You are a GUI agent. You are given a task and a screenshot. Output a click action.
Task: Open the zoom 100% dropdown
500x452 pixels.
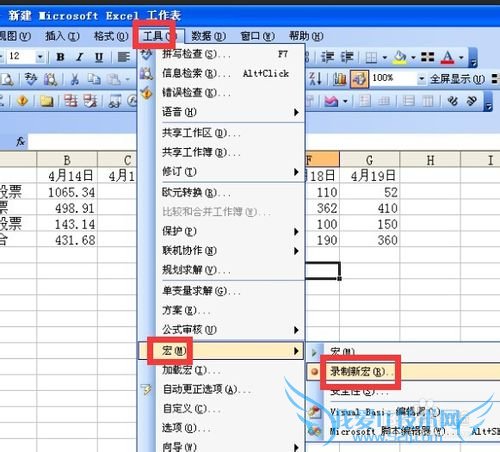pos(422,79)
